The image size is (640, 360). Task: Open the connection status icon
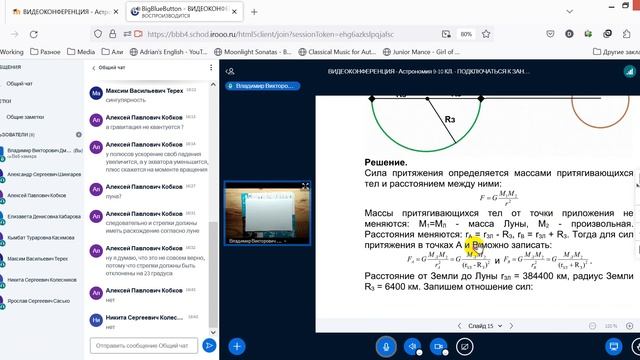[x=629, y=71]
